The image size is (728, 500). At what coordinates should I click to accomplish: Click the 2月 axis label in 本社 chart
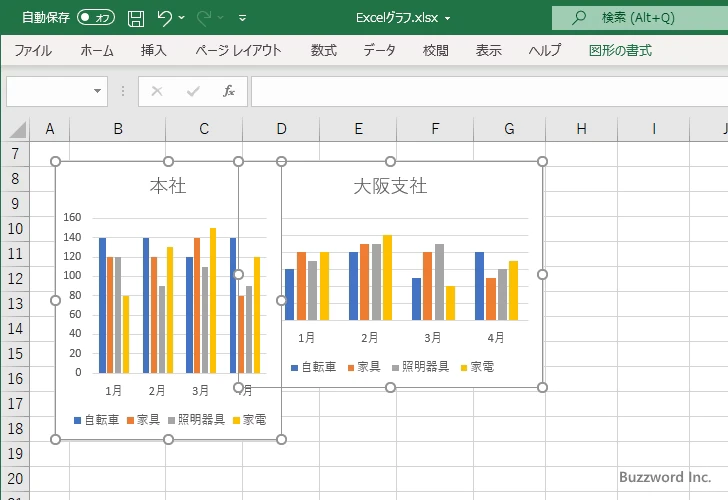(x=157, y=390)
